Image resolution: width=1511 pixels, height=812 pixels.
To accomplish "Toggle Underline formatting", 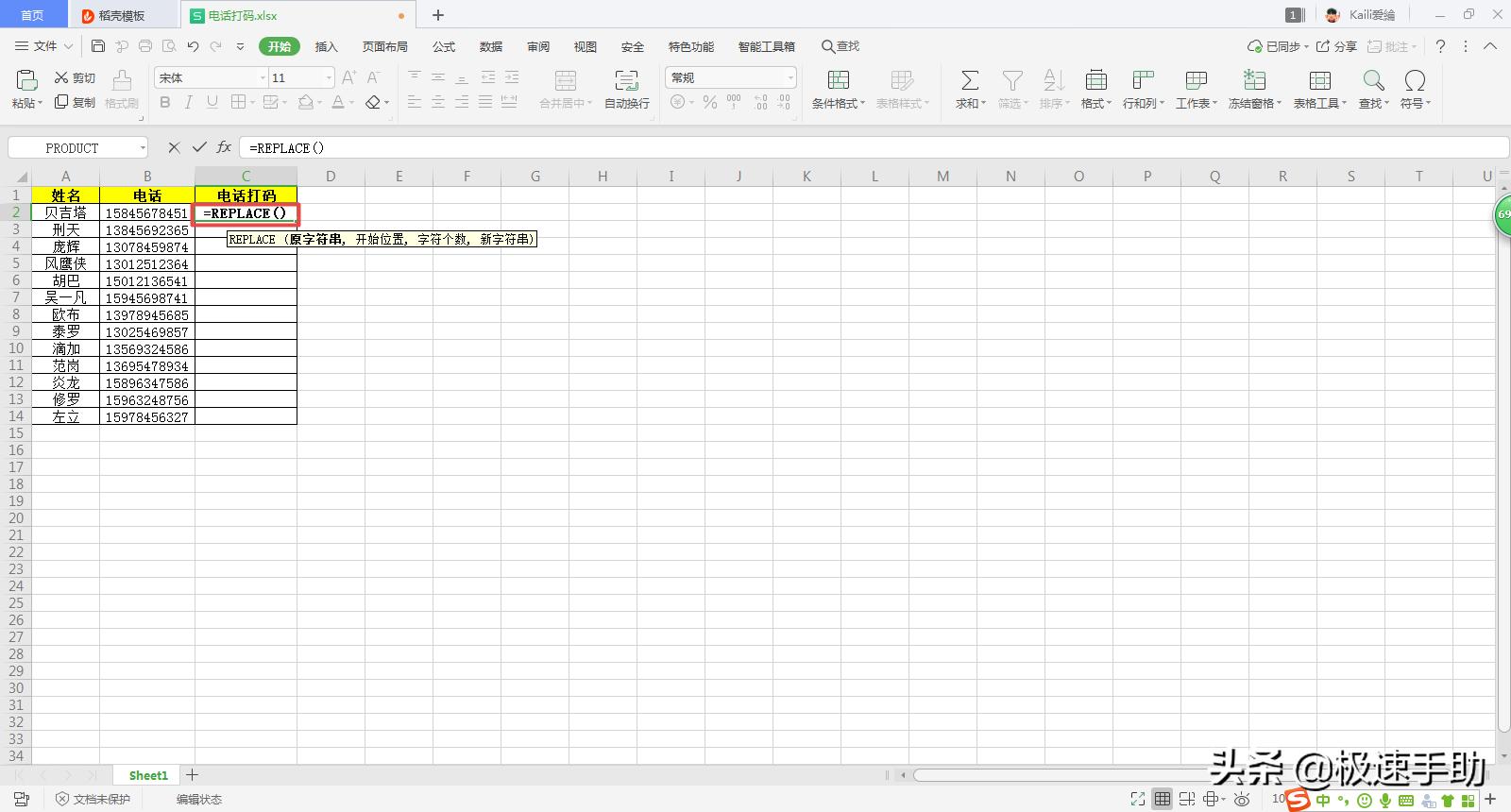I will tap(212, 102).
